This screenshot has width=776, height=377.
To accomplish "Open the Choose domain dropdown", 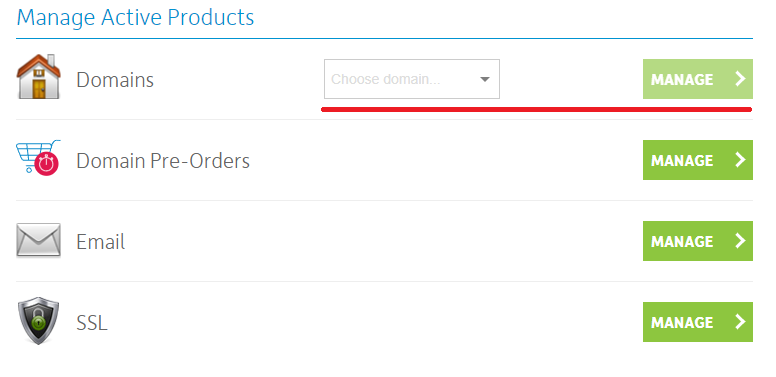I will tap(412, 79).
